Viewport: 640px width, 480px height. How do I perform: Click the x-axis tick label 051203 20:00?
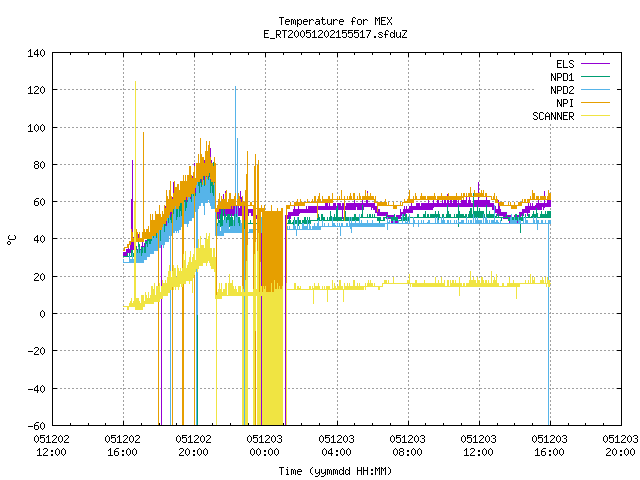click(x=620, y=445)
